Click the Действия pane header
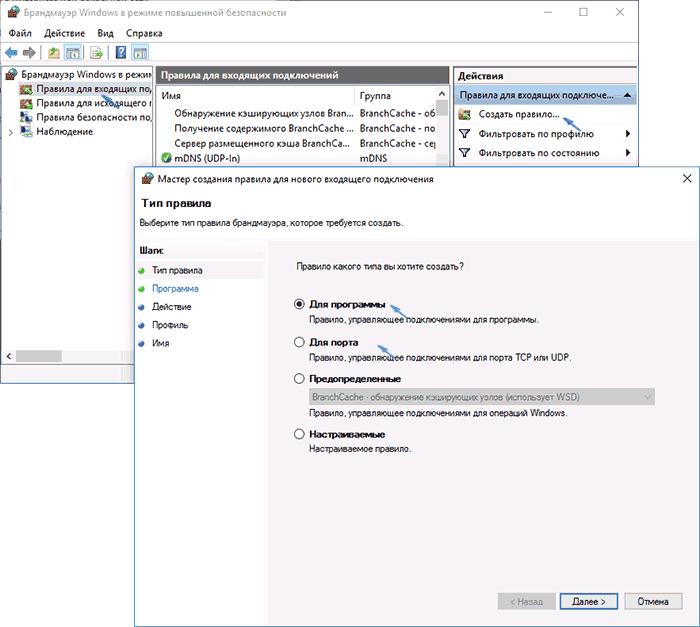This screenshot has width=700, height=627. pos(545,76)
